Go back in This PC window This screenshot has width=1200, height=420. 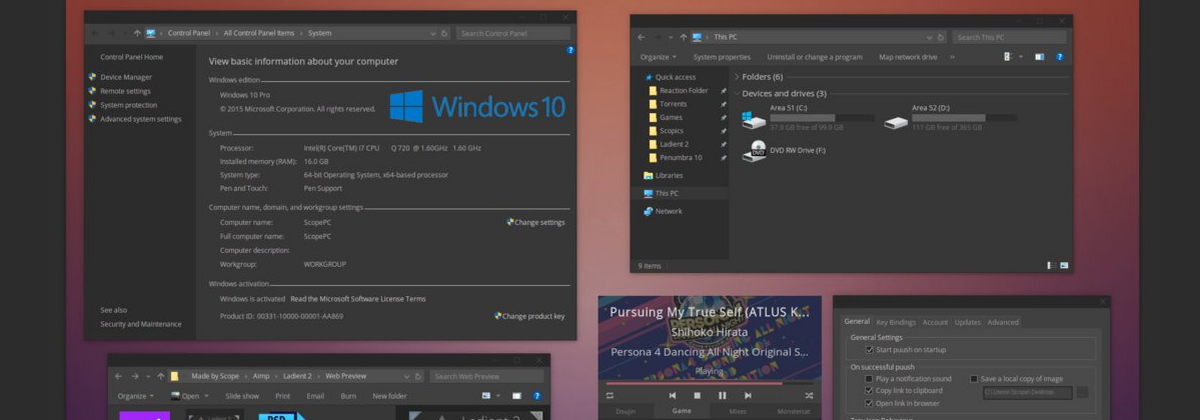pos(642,37)
